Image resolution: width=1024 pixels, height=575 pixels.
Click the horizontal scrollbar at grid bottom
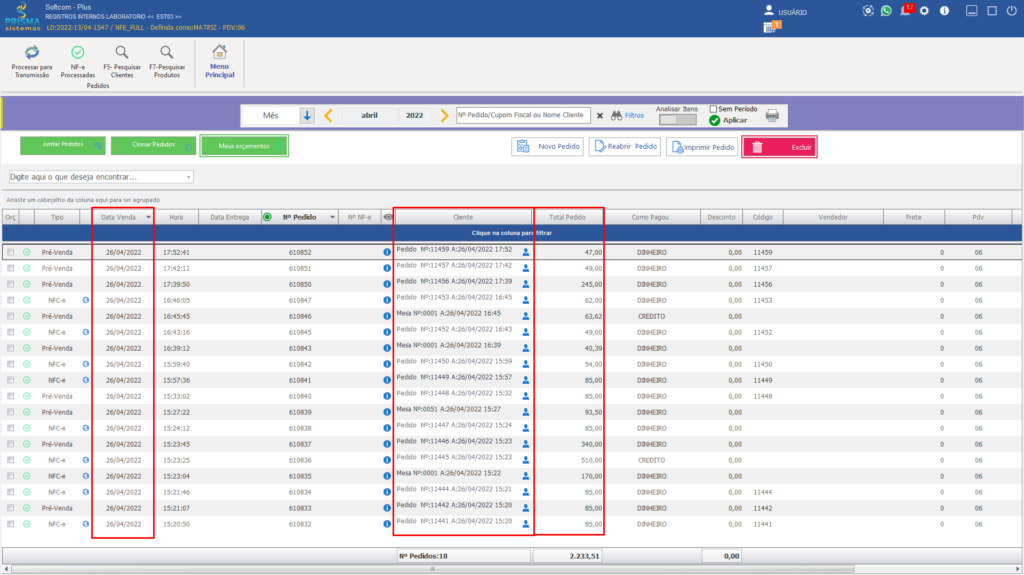[432, 569]
